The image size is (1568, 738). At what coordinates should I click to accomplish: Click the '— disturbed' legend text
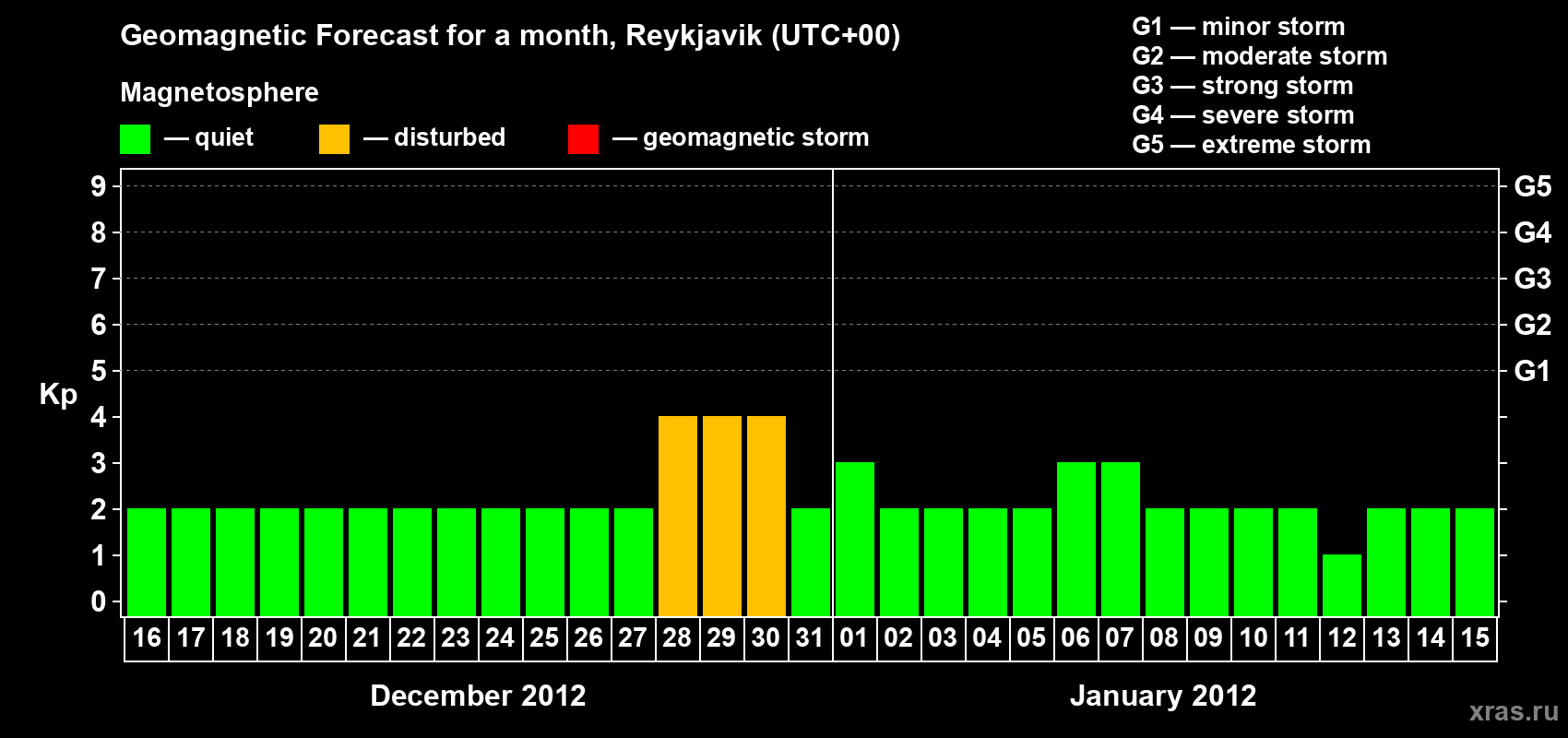tap(434, 137)
